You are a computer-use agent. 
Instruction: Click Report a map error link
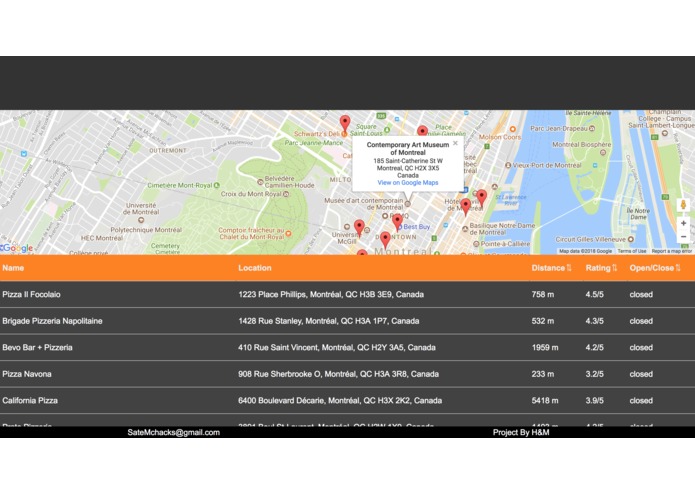(x=672, y=251)
